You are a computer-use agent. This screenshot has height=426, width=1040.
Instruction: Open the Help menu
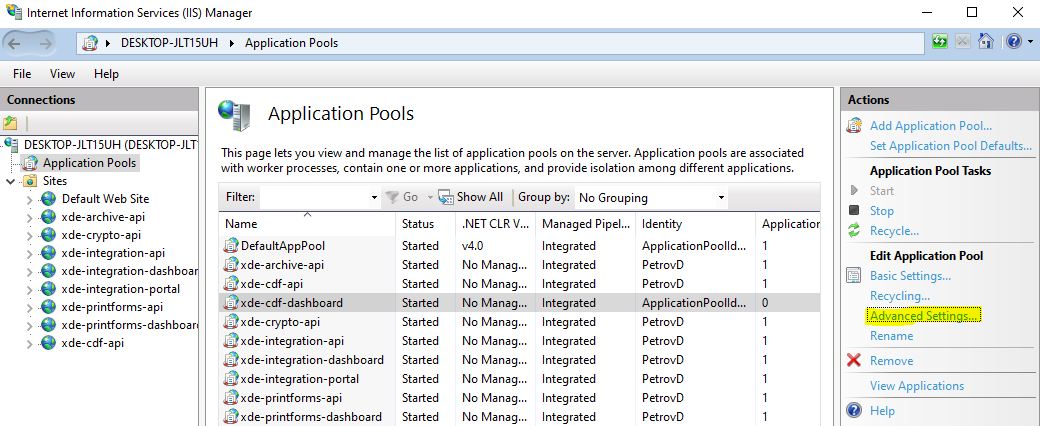pyautogui.click(x=106, y=74)
